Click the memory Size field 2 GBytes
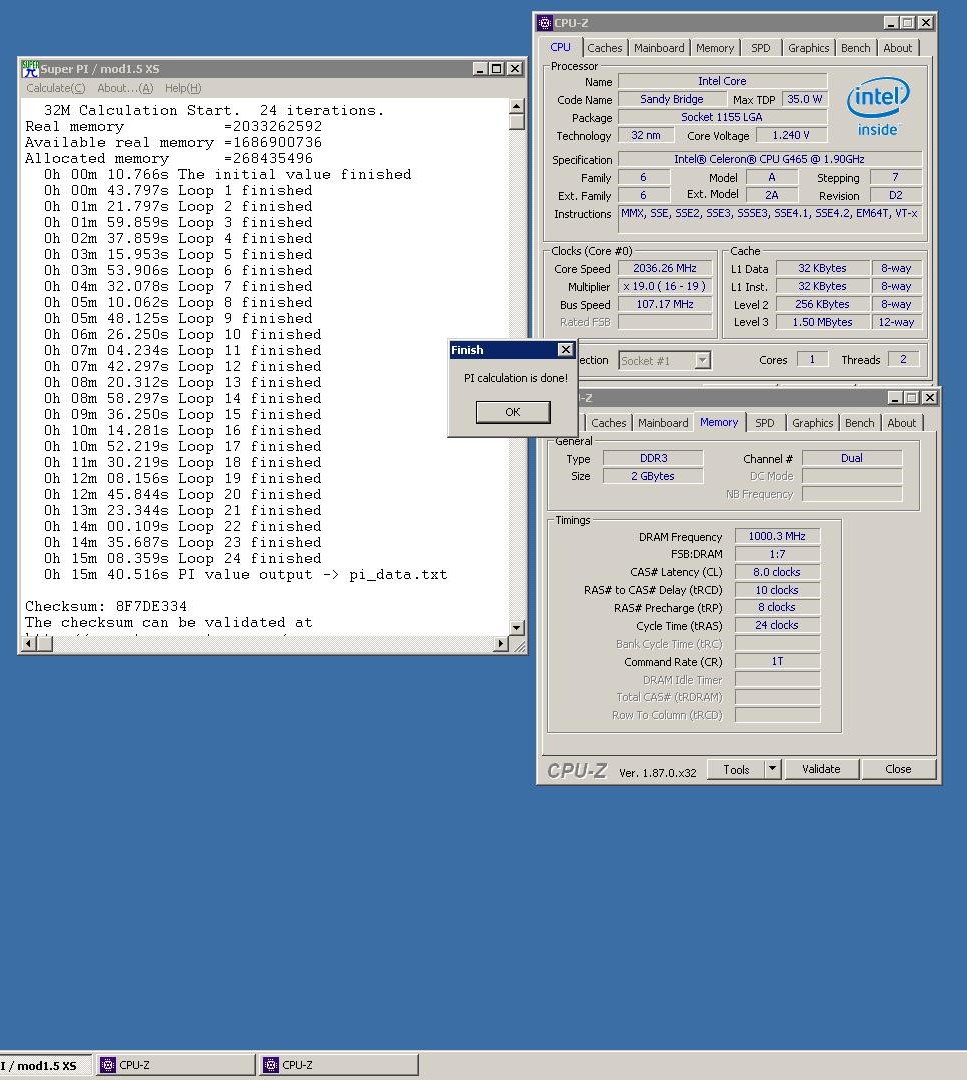 [653, 476]
